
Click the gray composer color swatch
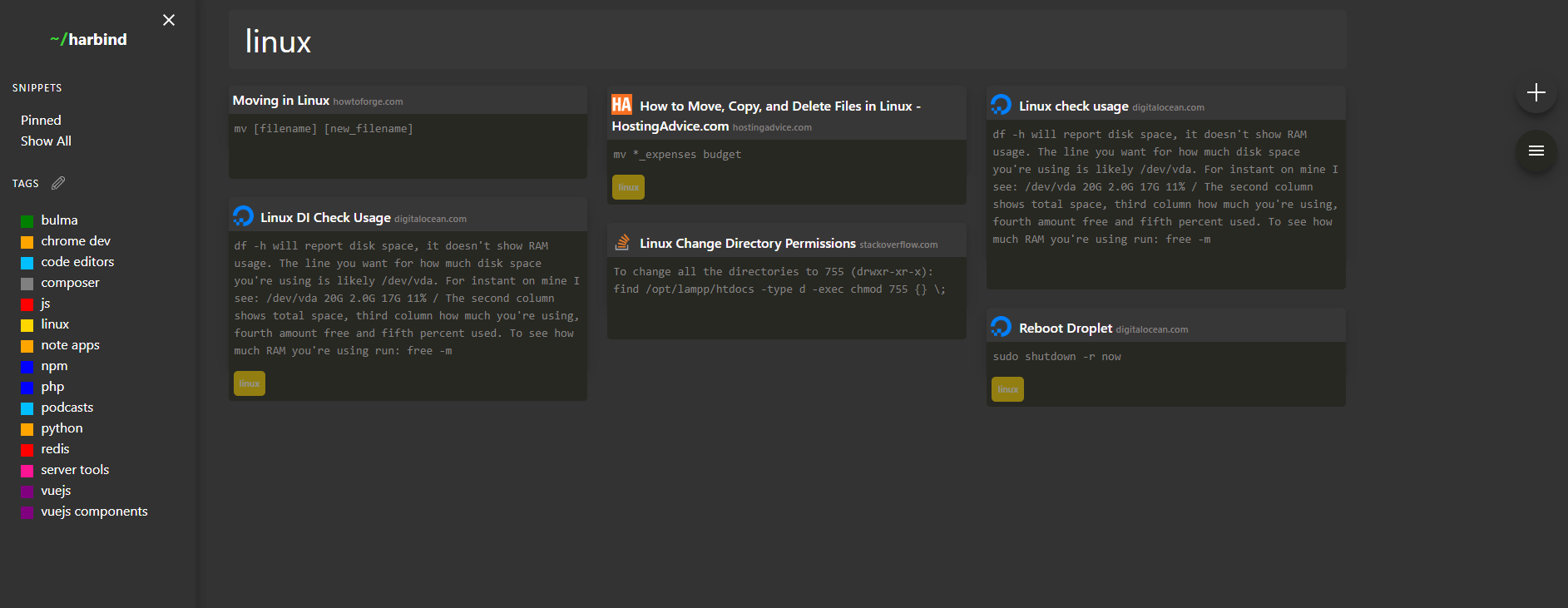tap(27, 284)
